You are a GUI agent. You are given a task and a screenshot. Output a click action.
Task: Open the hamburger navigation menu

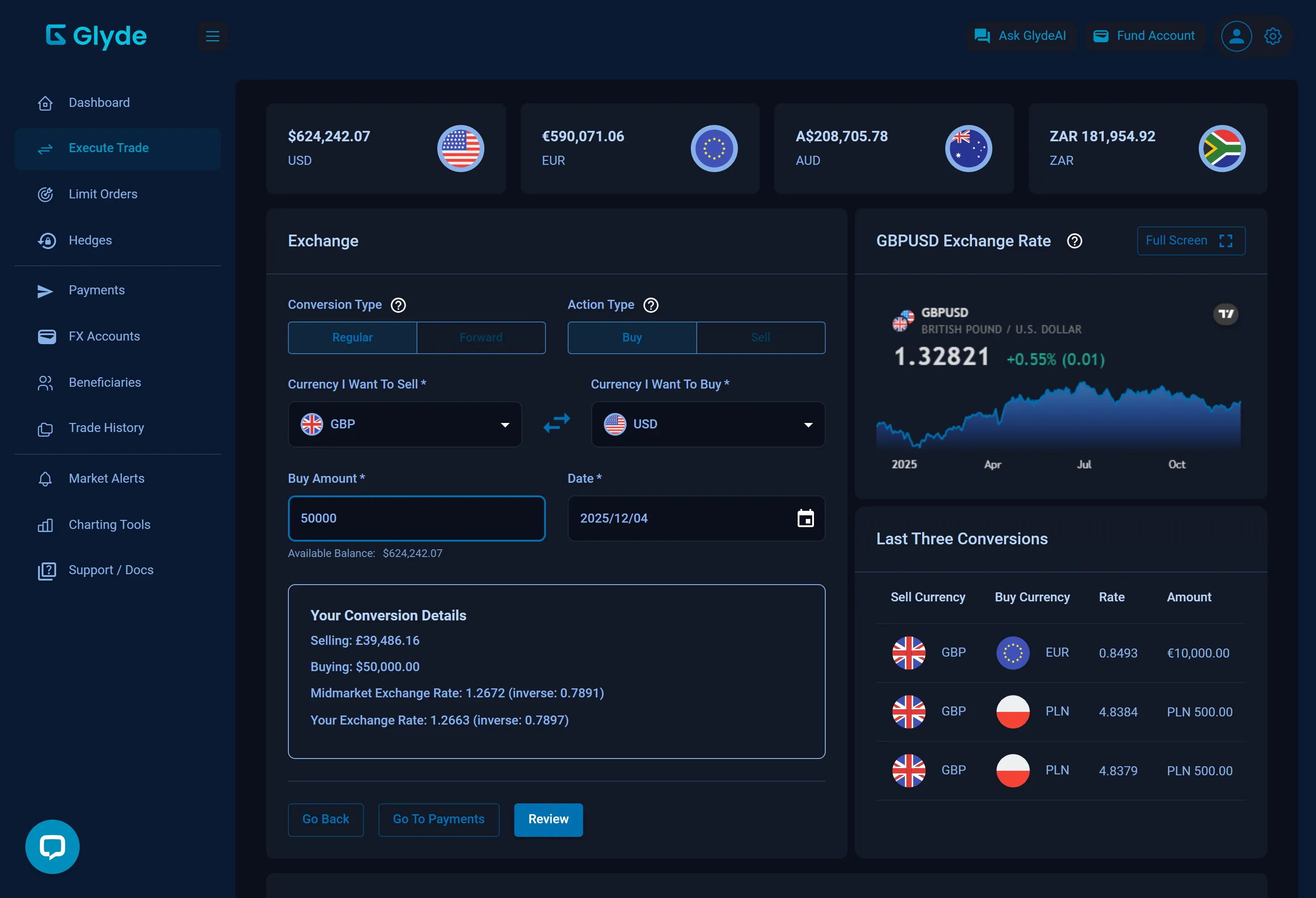click(x=213, y=36)
